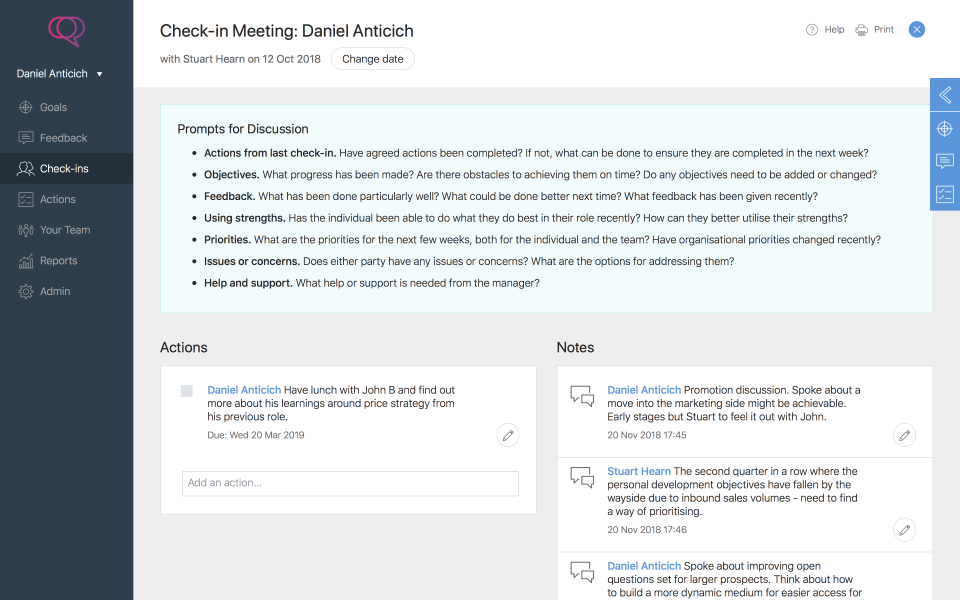
Task: Open goals panel from the blue side tab
Action: tap(944, 129)
